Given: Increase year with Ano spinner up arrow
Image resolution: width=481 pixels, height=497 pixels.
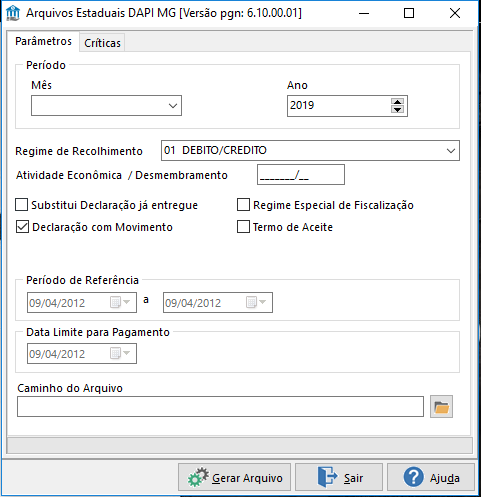Looking at the screenshot, I should tap(397, 102).
